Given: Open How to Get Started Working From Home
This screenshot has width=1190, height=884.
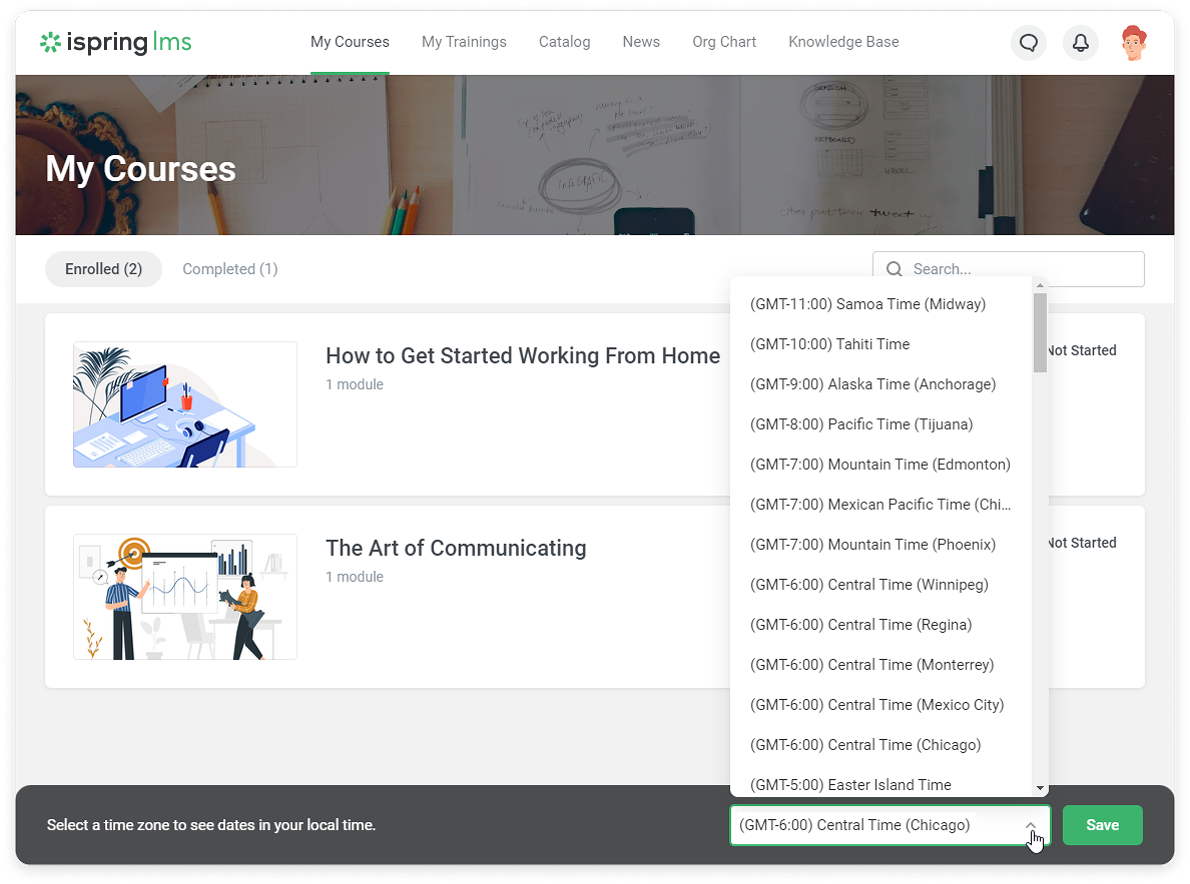Looking at the screenshot, I should pyautogui.click(x=522, y=356).
